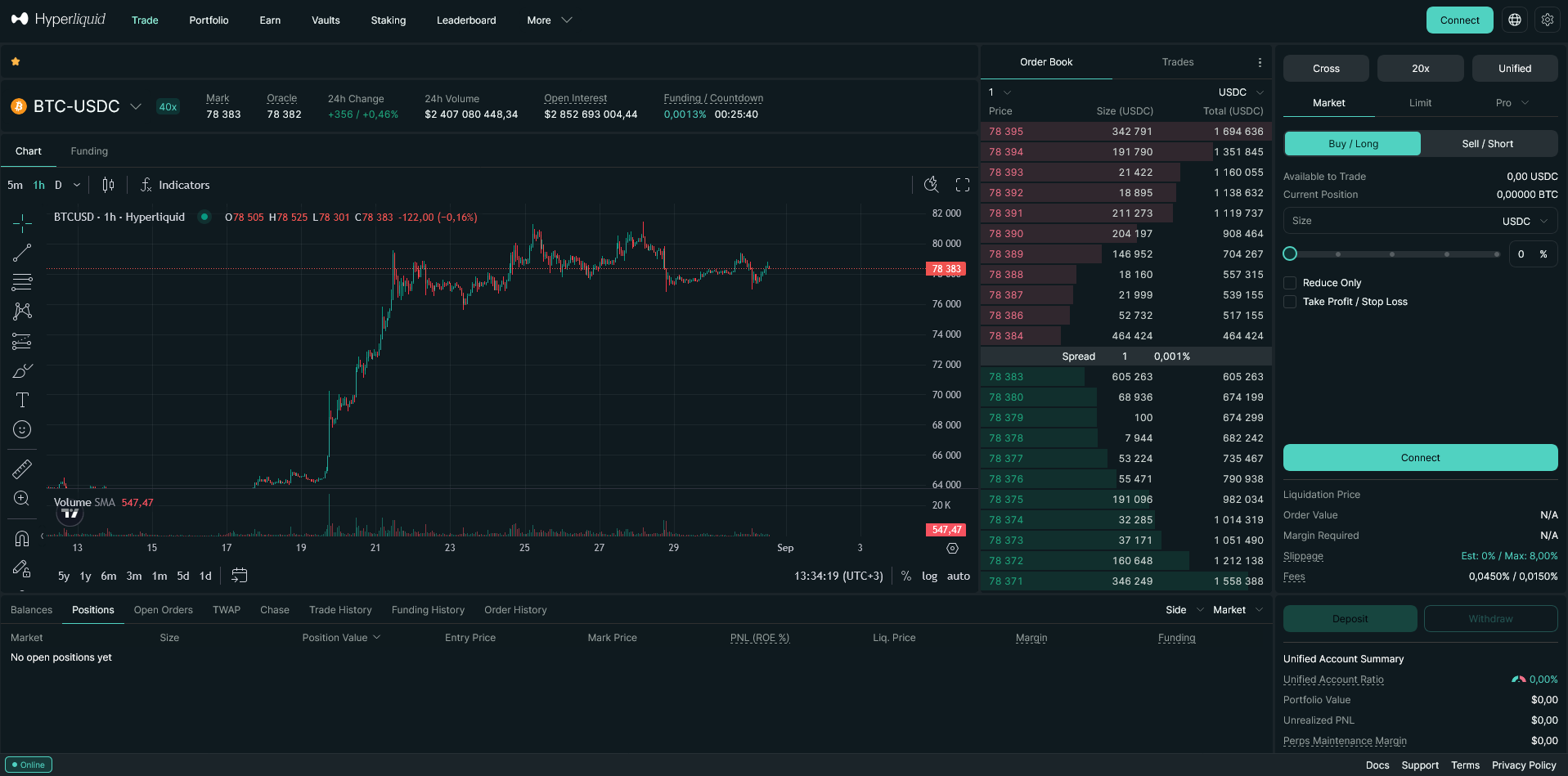Click the Hyperliquid logo
Viewport: 1568px width, 776px height.
pyautogui.click(x=58, y=20)
